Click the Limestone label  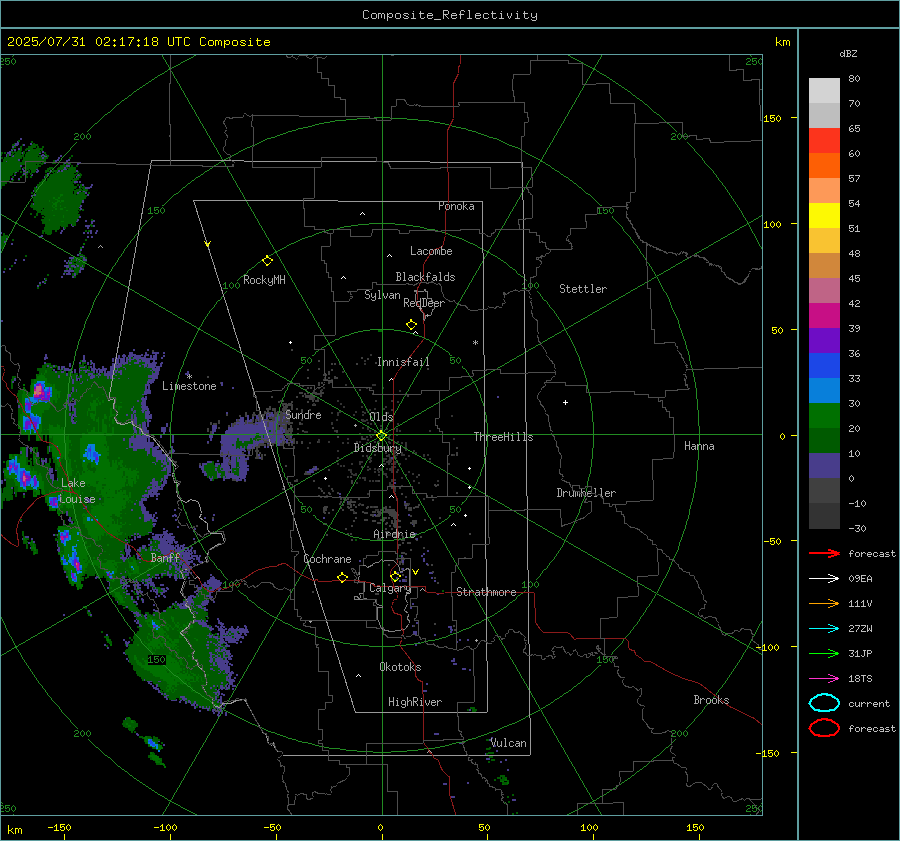(189, 386)
